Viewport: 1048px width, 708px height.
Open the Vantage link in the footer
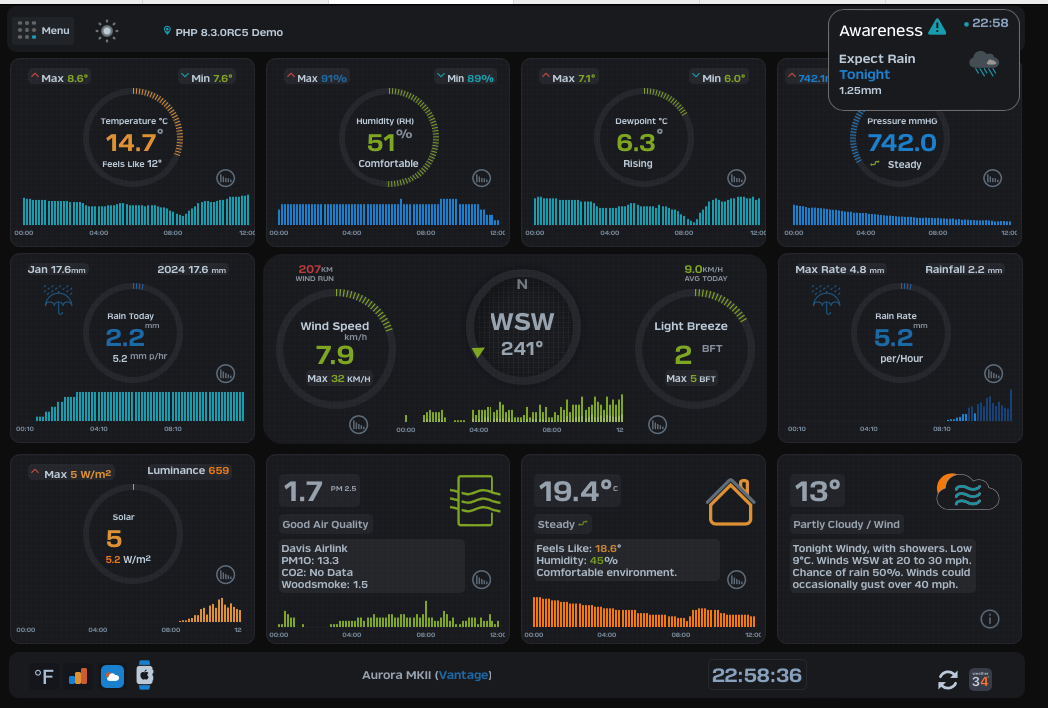(463, 675)
